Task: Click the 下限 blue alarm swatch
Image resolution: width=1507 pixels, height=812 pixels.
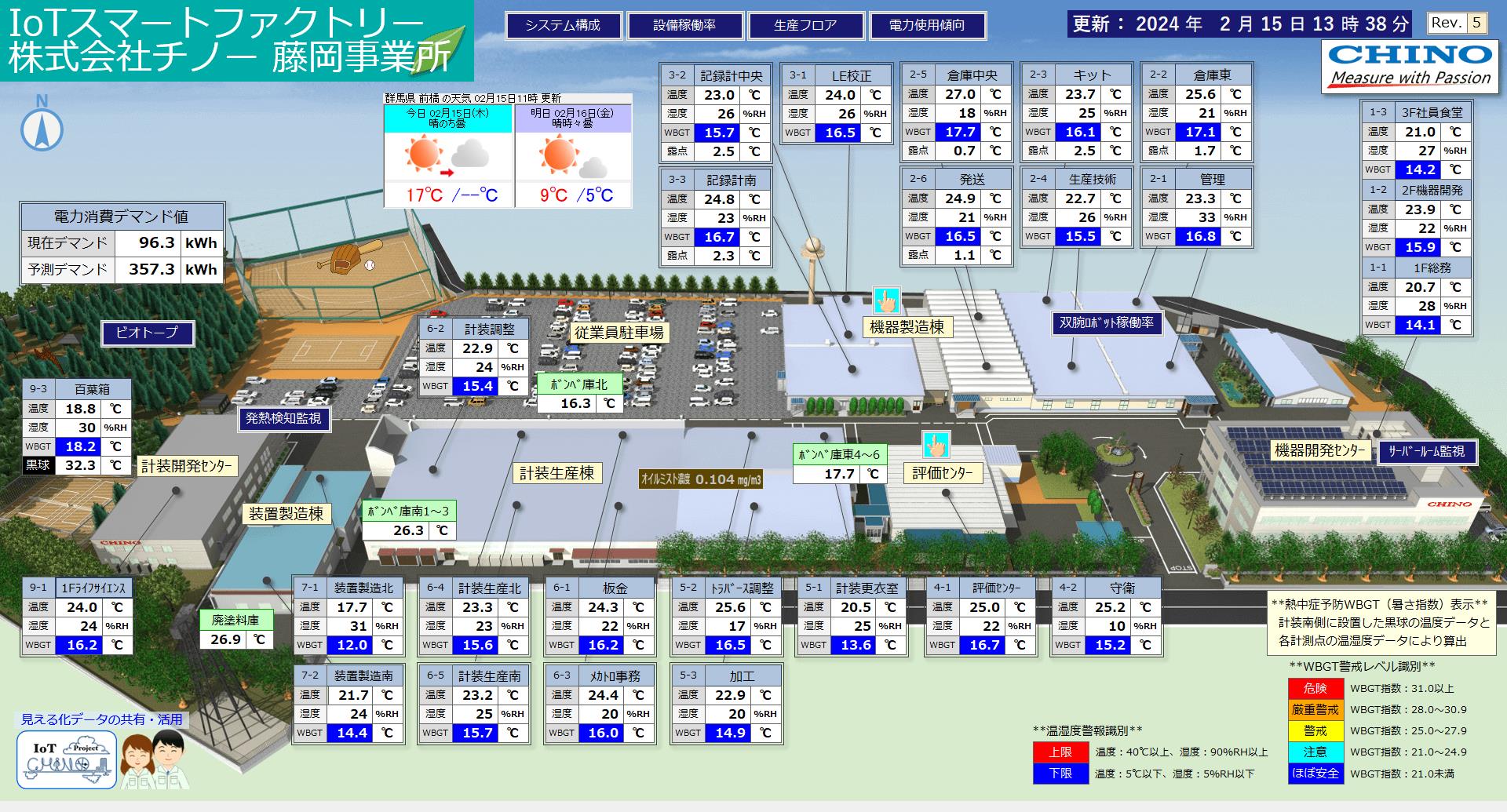Action: click(1060, 773)
